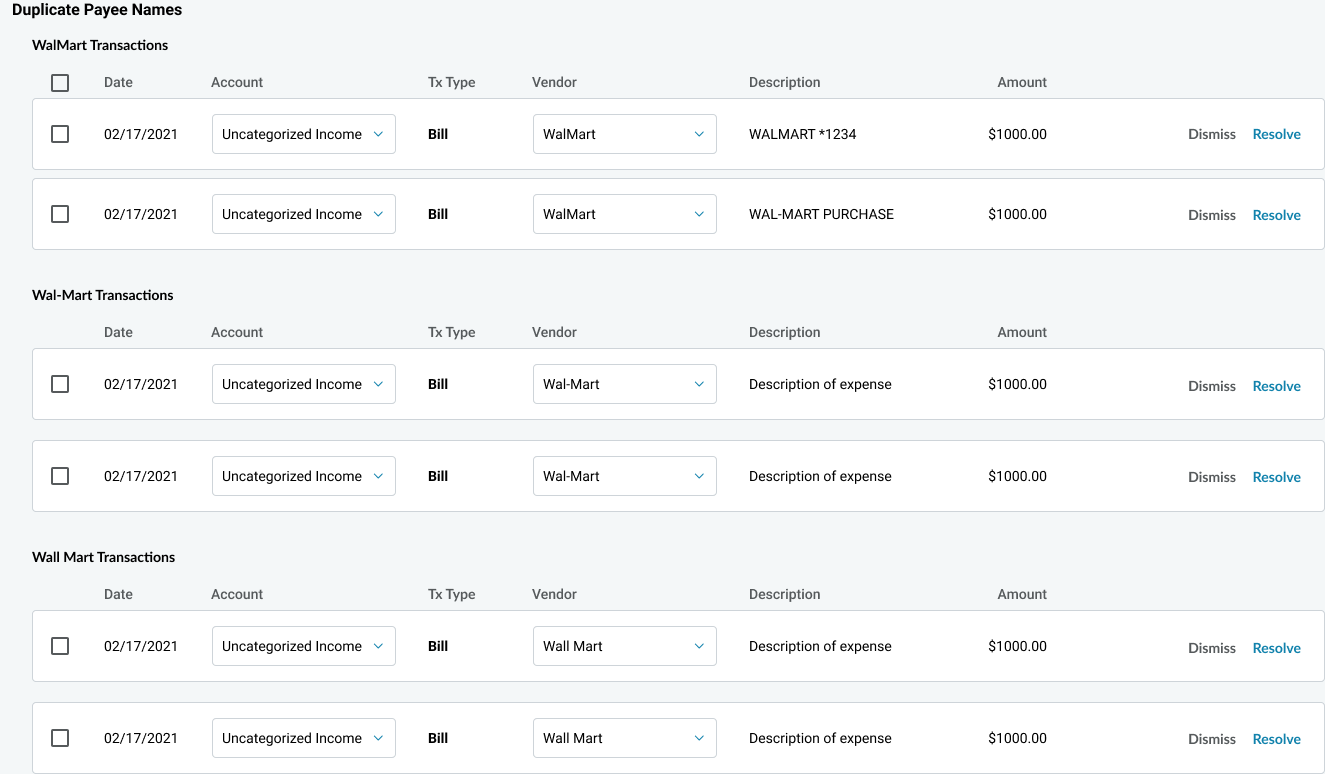Open the first Wall Mart vendor dropdown
The height and width of the screenshot is (774, 1325).
tap(625, 646)
